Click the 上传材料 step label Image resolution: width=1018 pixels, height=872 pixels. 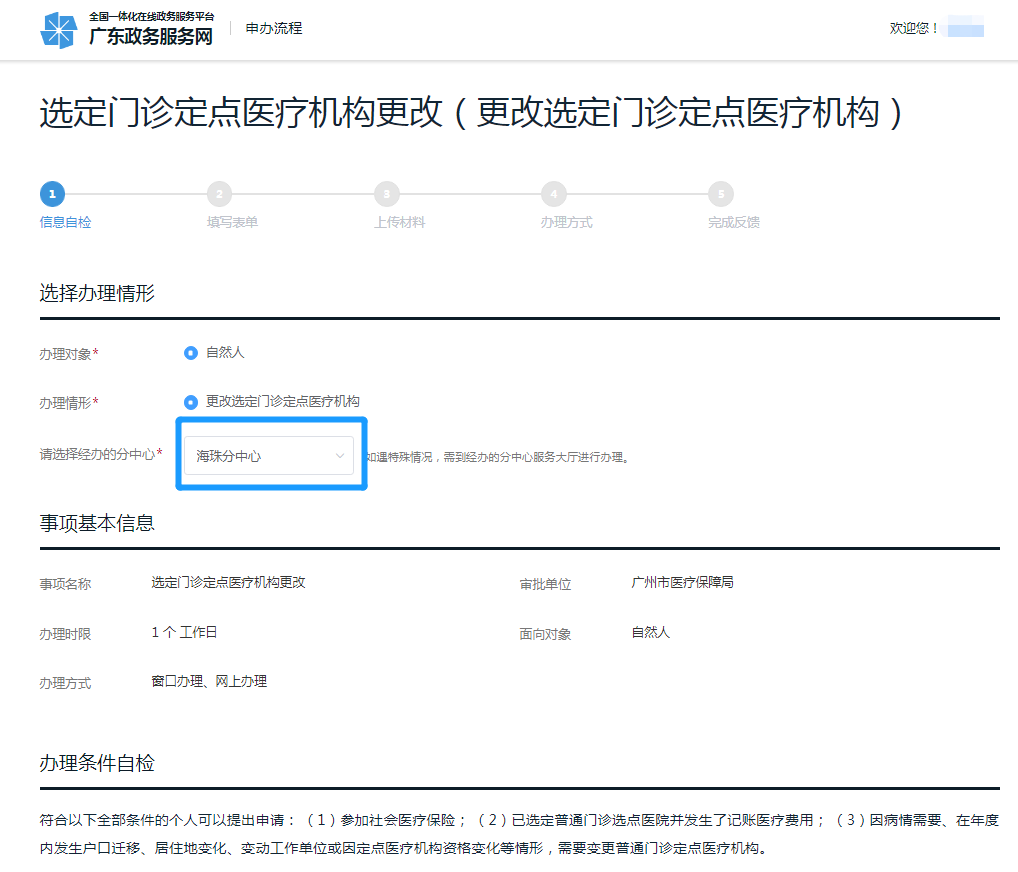[399, 222]
